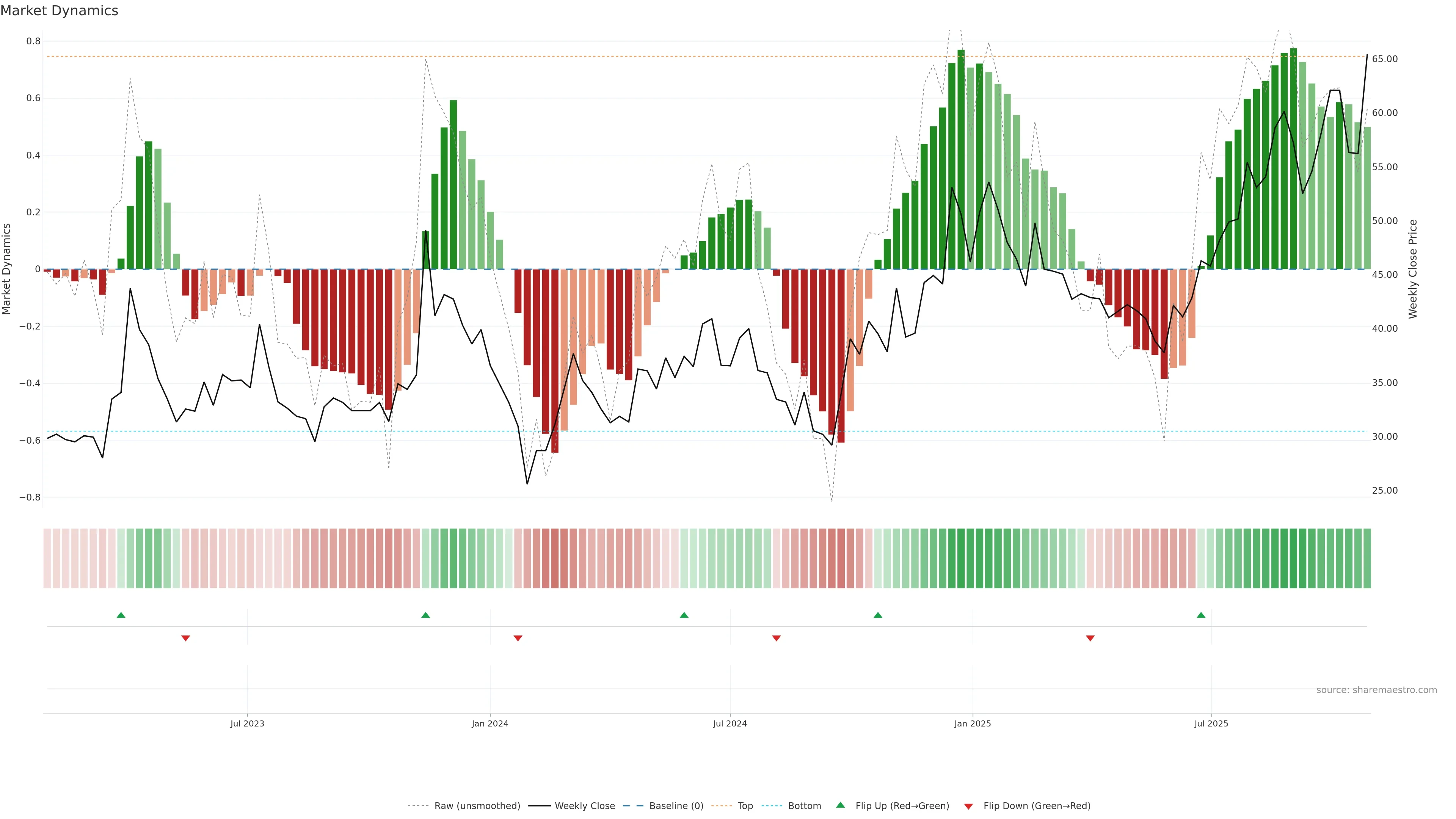The width and height of the screenshot is (1456, 819).
Task: Click the earliest green flip-up triangle marker
Action: point(121,615)
